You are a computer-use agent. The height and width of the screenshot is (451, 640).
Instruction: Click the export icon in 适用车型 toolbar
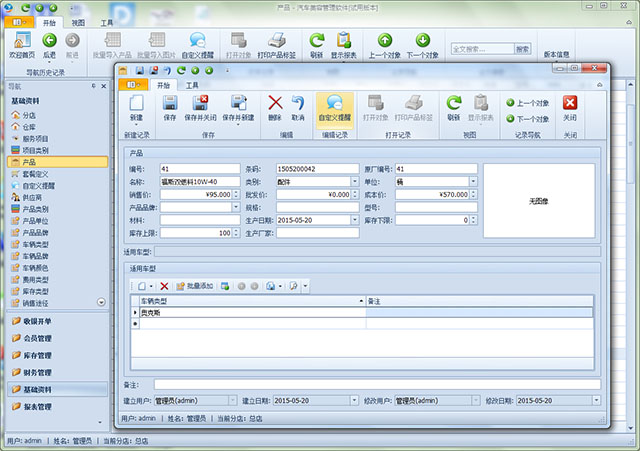click(270, 286)
